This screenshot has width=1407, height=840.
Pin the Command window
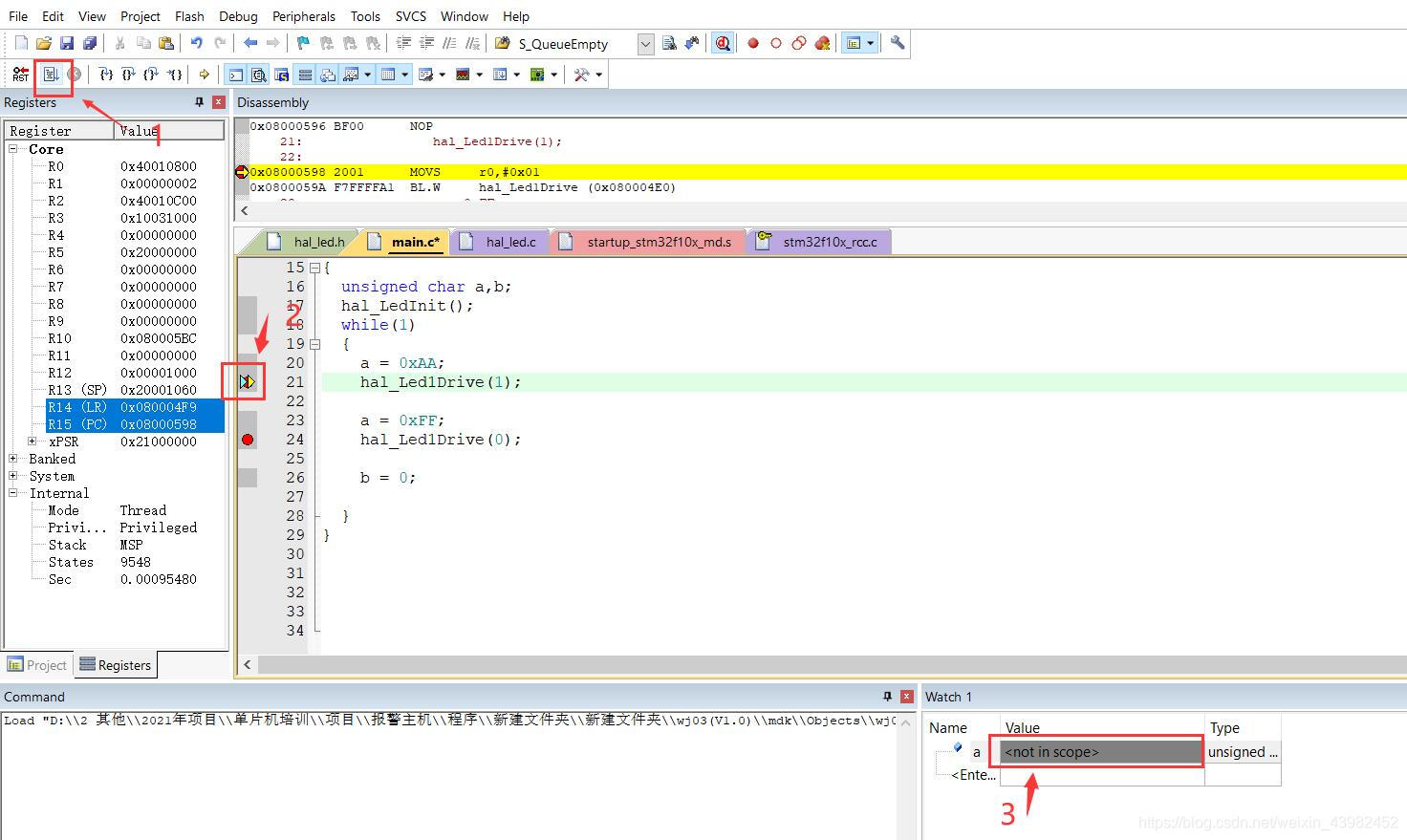pos(887,697)
